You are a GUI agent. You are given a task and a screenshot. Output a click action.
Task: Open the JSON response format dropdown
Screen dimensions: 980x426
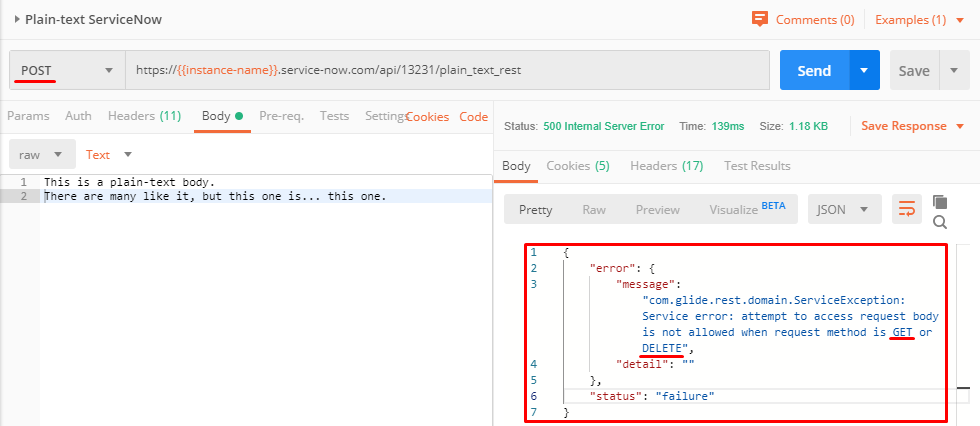click(844, 210)
